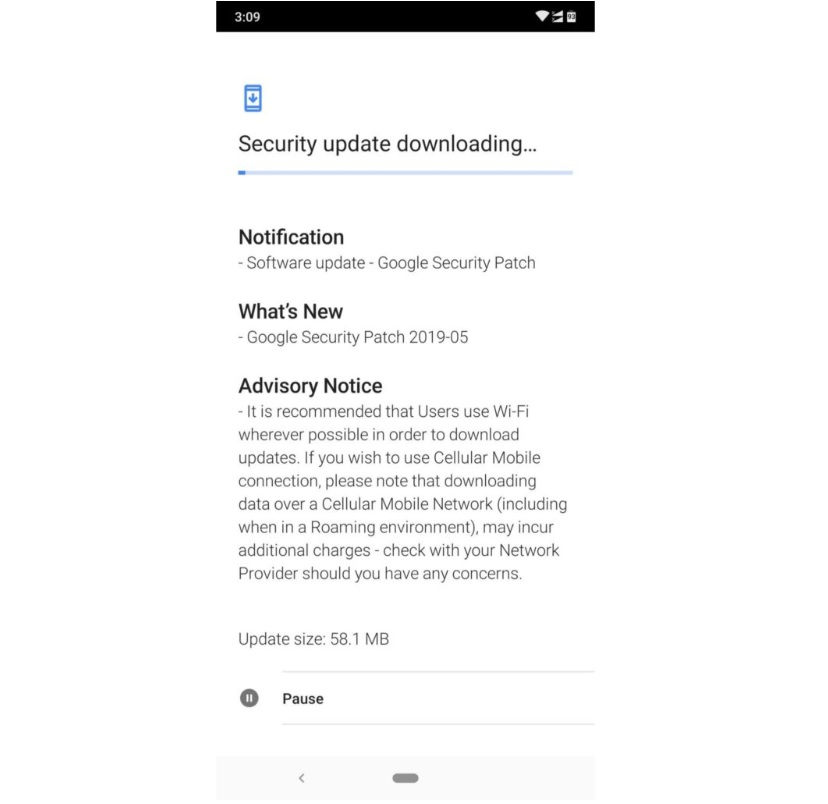Tap the Advisory Notice heading
Image resolution: width=828 pixels, height=804 pixels.
pos(310,386)
